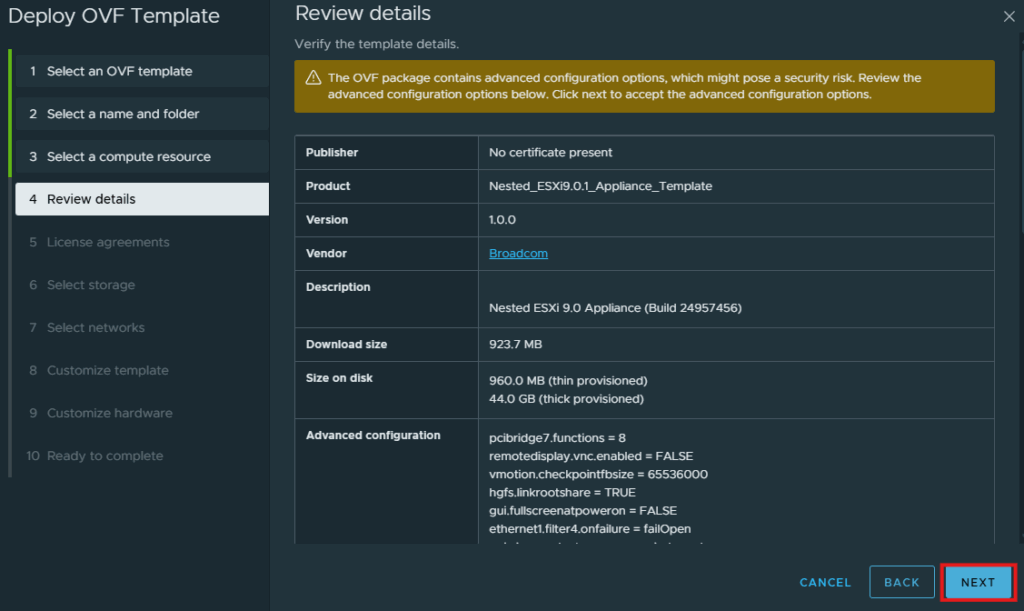Click the NEXT button
Viewport: 1024px width, 611px height.
click(978, 582)
